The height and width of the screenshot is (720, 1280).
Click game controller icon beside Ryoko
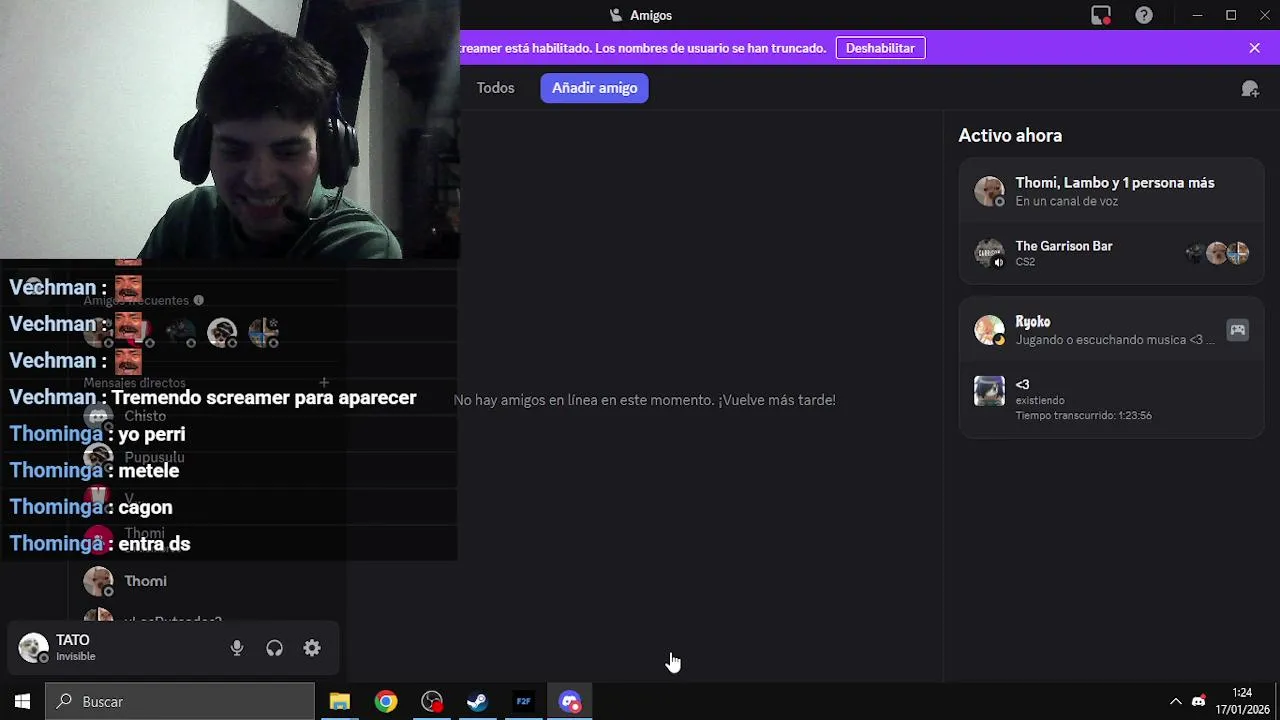pos(1238,330)
